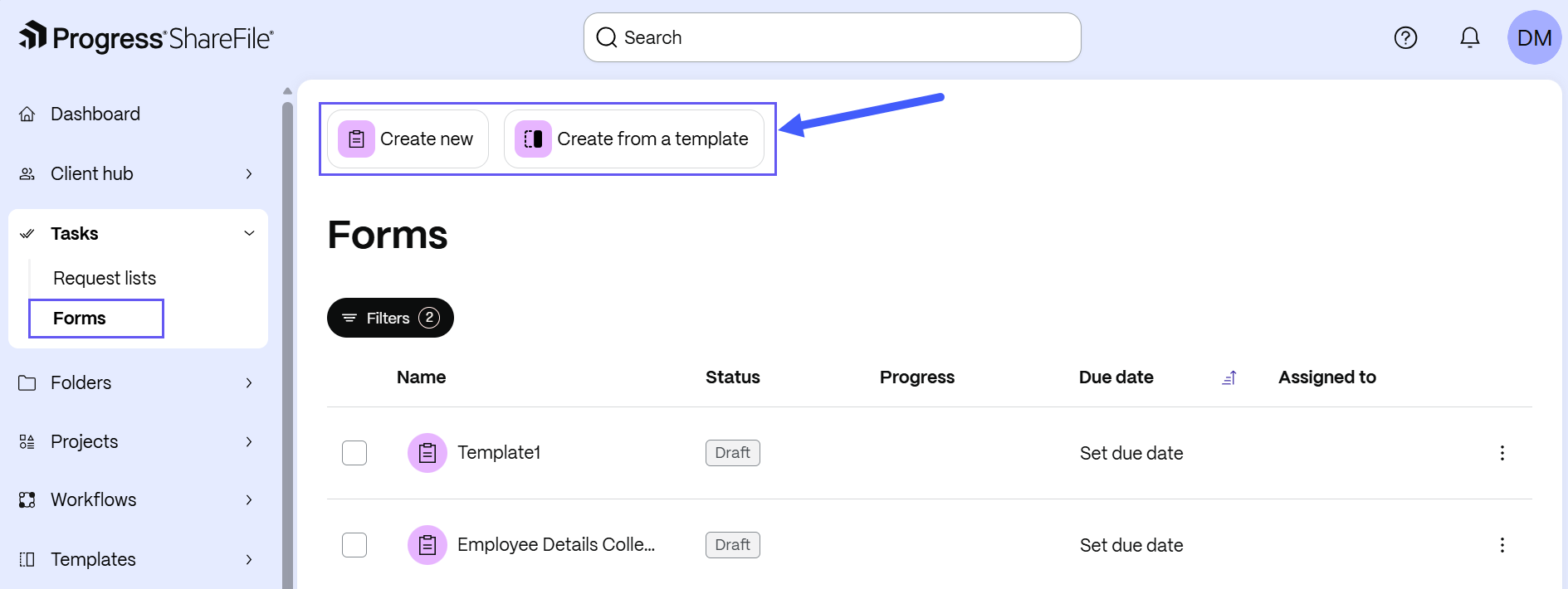
Task: Open the notifications bell
Action: point(1470,37)
